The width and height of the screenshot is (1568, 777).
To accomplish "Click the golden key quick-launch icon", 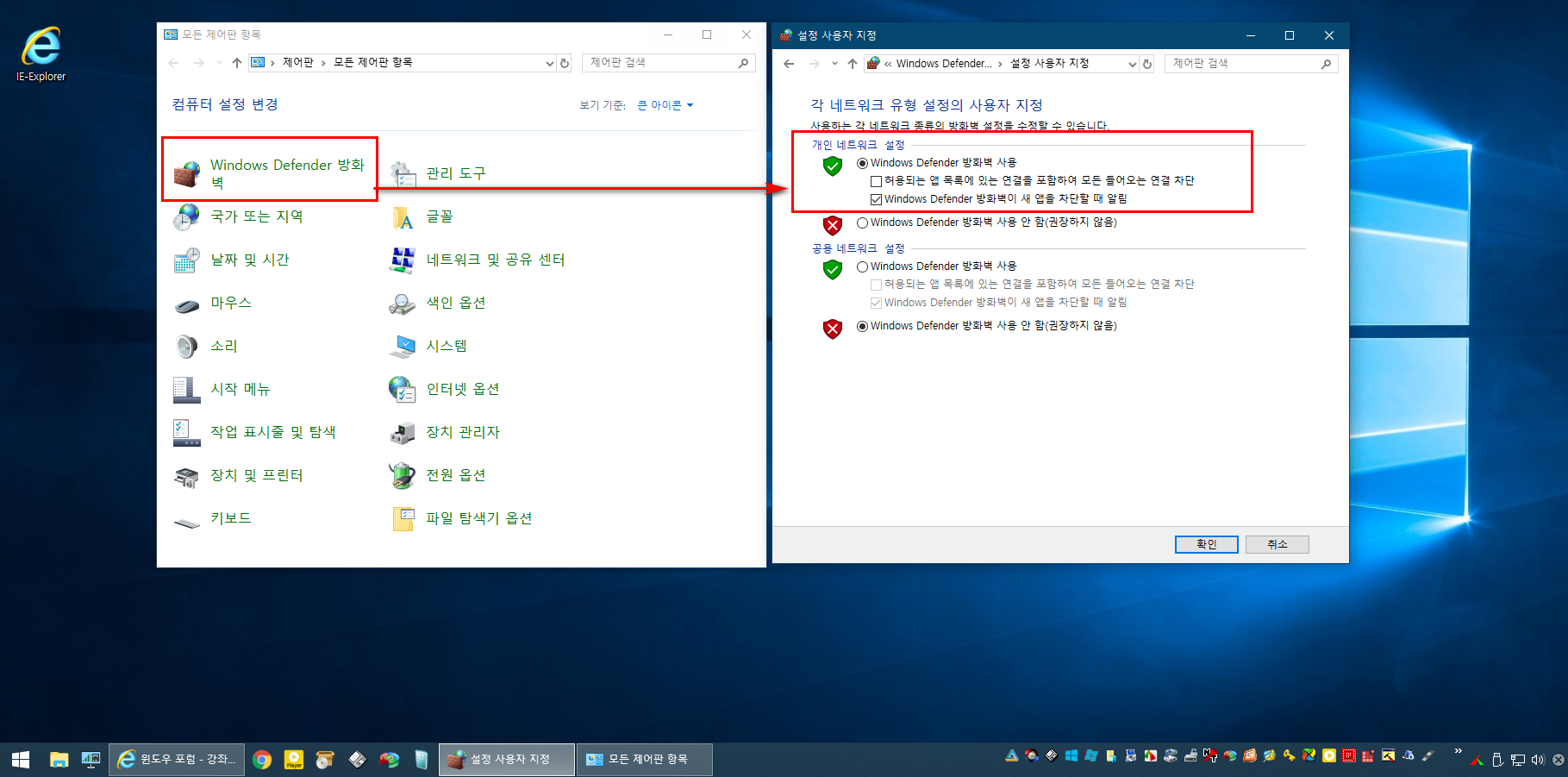I will [1289, 755].
